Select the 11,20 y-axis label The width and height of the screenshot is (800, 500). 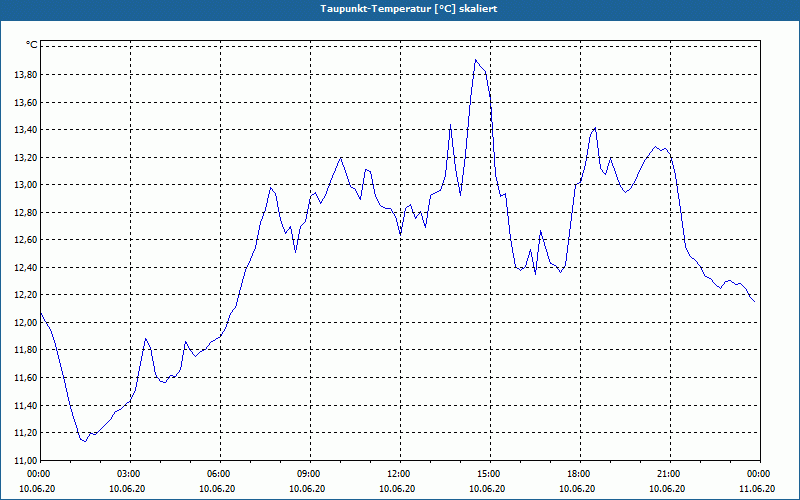coord(27,433)
